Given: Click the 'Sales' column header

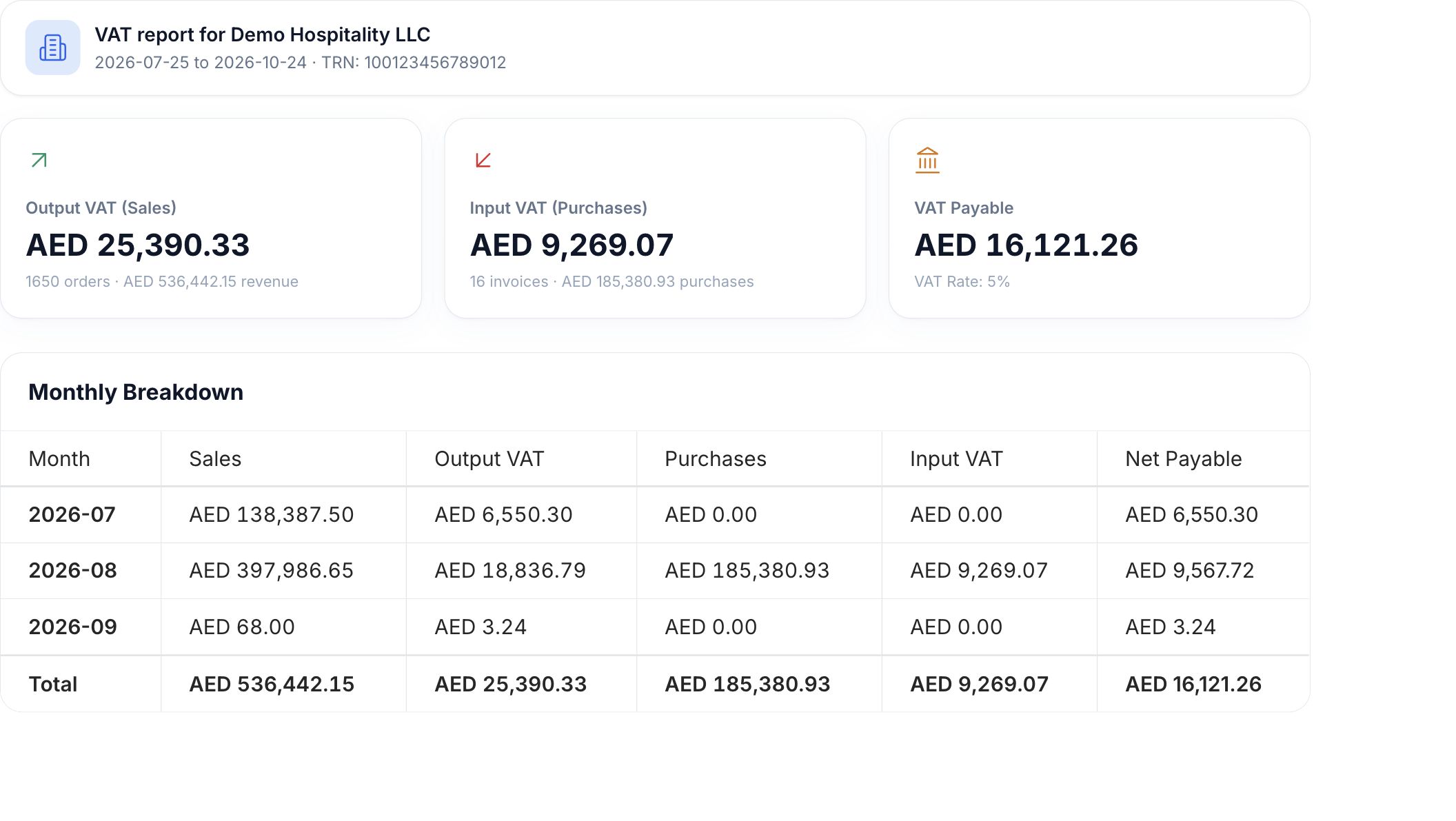Looking at the screenshot, I should 215,459.
